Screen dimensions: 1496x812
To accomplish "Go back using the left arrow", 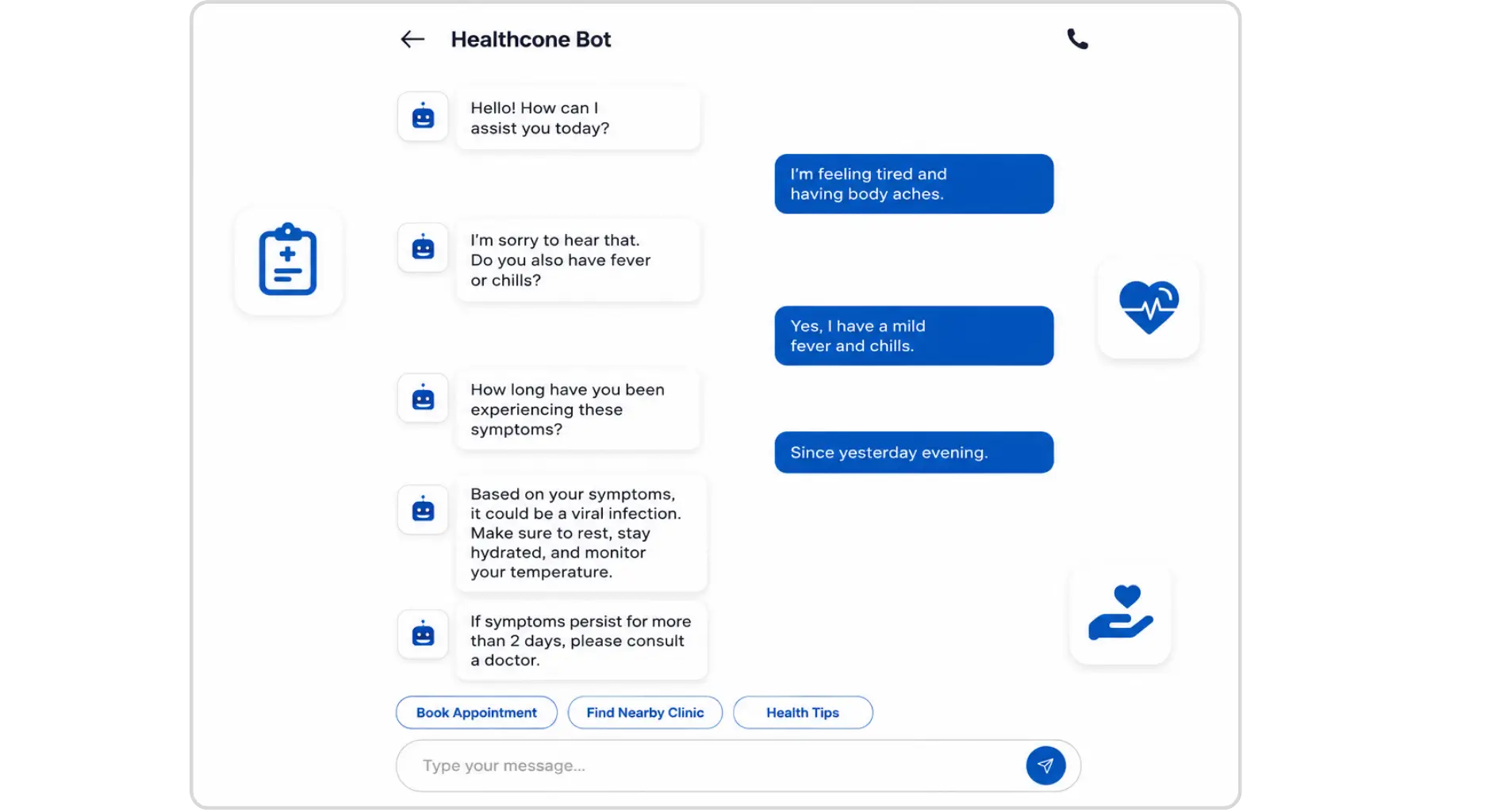I will point(412,39).
